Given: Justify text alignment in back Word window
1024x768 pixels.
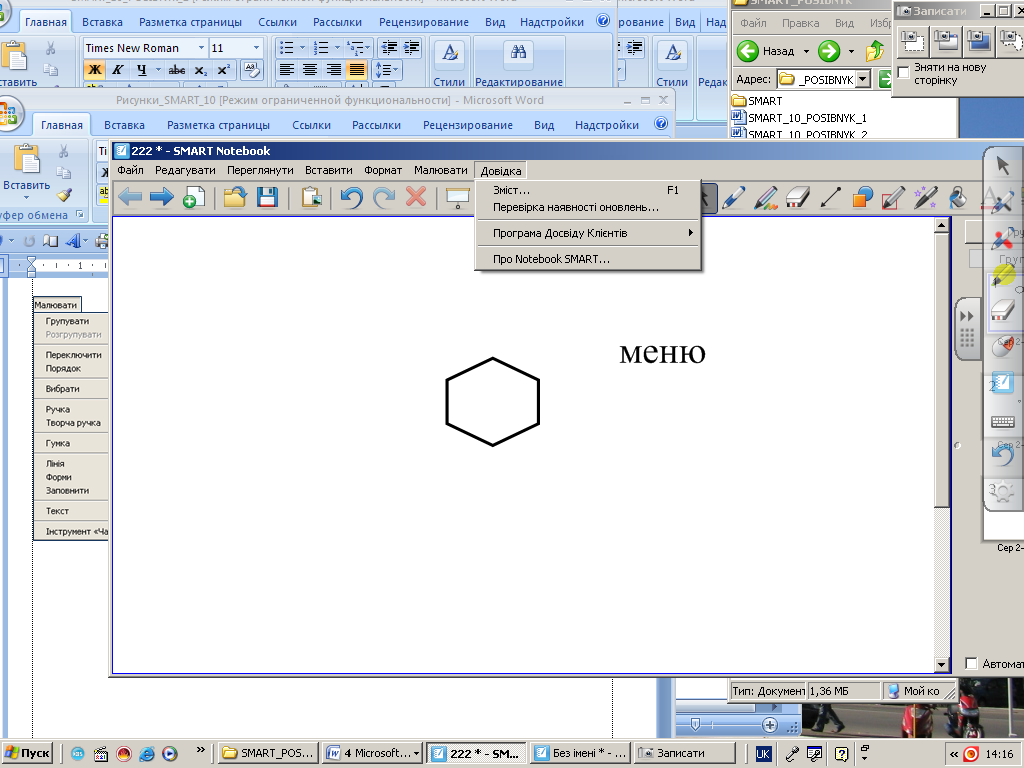Looking at the screenshot, I should point(357,70).
